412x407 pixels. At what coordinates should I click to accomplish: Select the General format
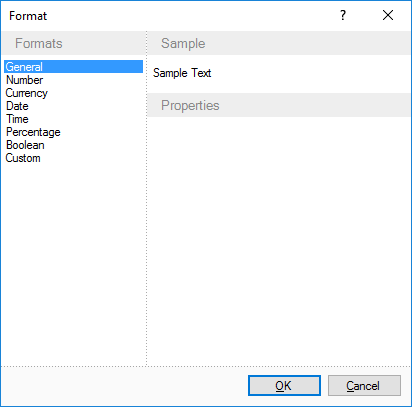(x=73, y=67)
